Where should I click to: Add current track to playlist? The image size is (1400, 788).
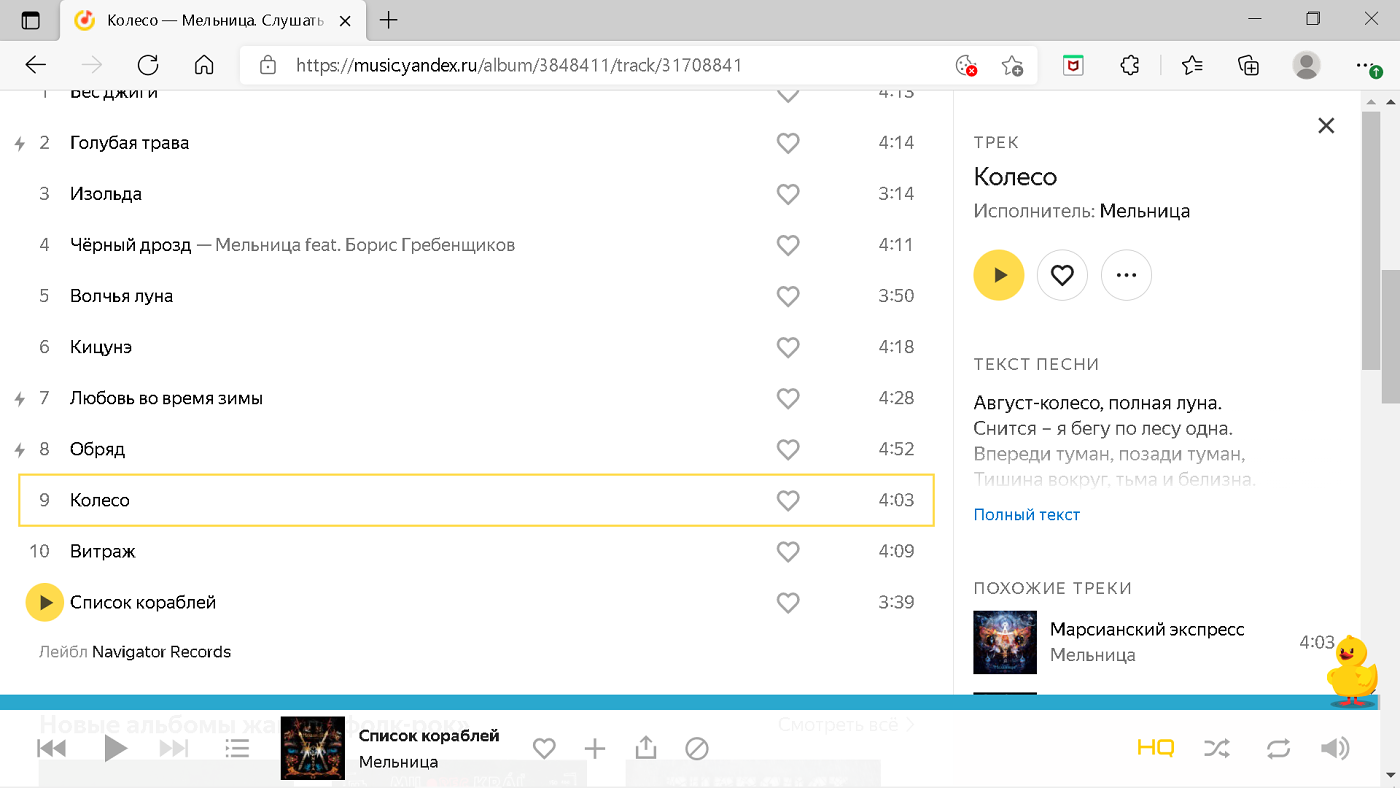(x=595, y=748)
